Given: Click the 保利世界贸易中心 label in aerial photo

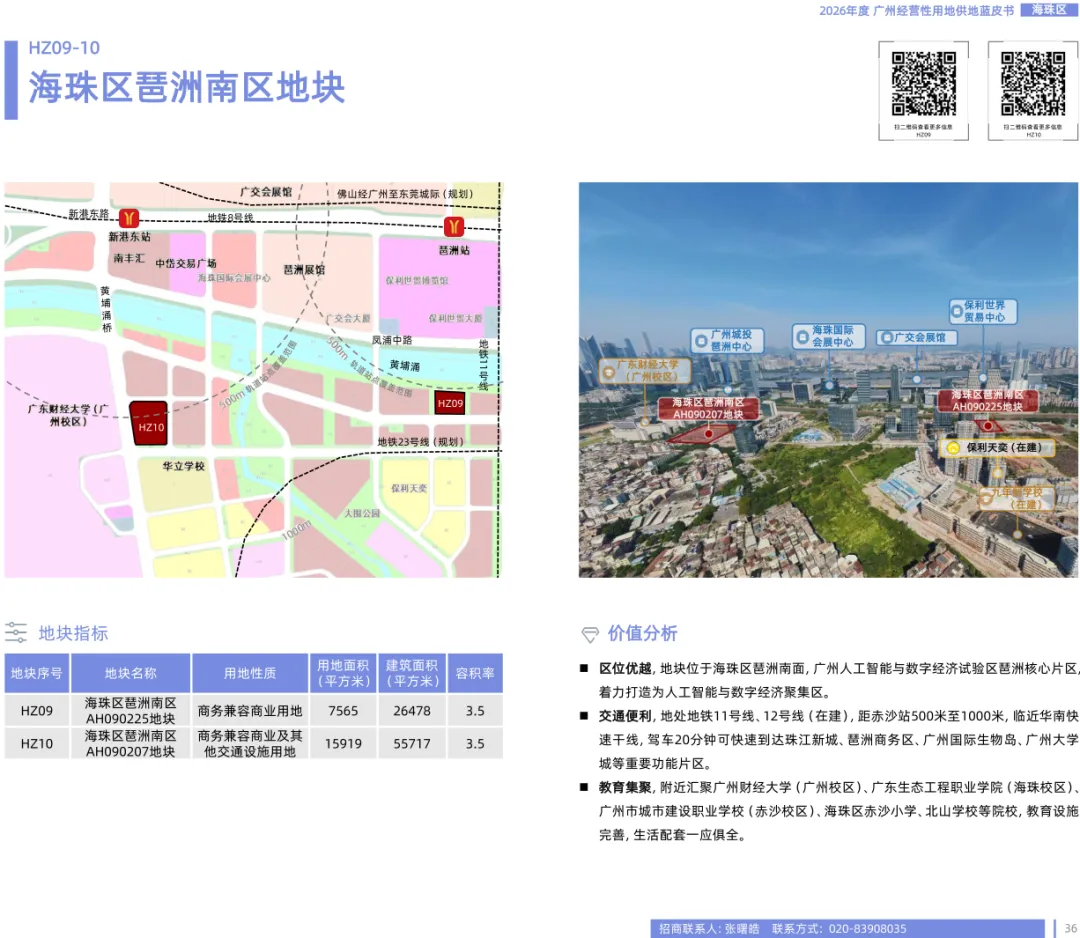Looking at the screenshot, I should coord(983,311).
